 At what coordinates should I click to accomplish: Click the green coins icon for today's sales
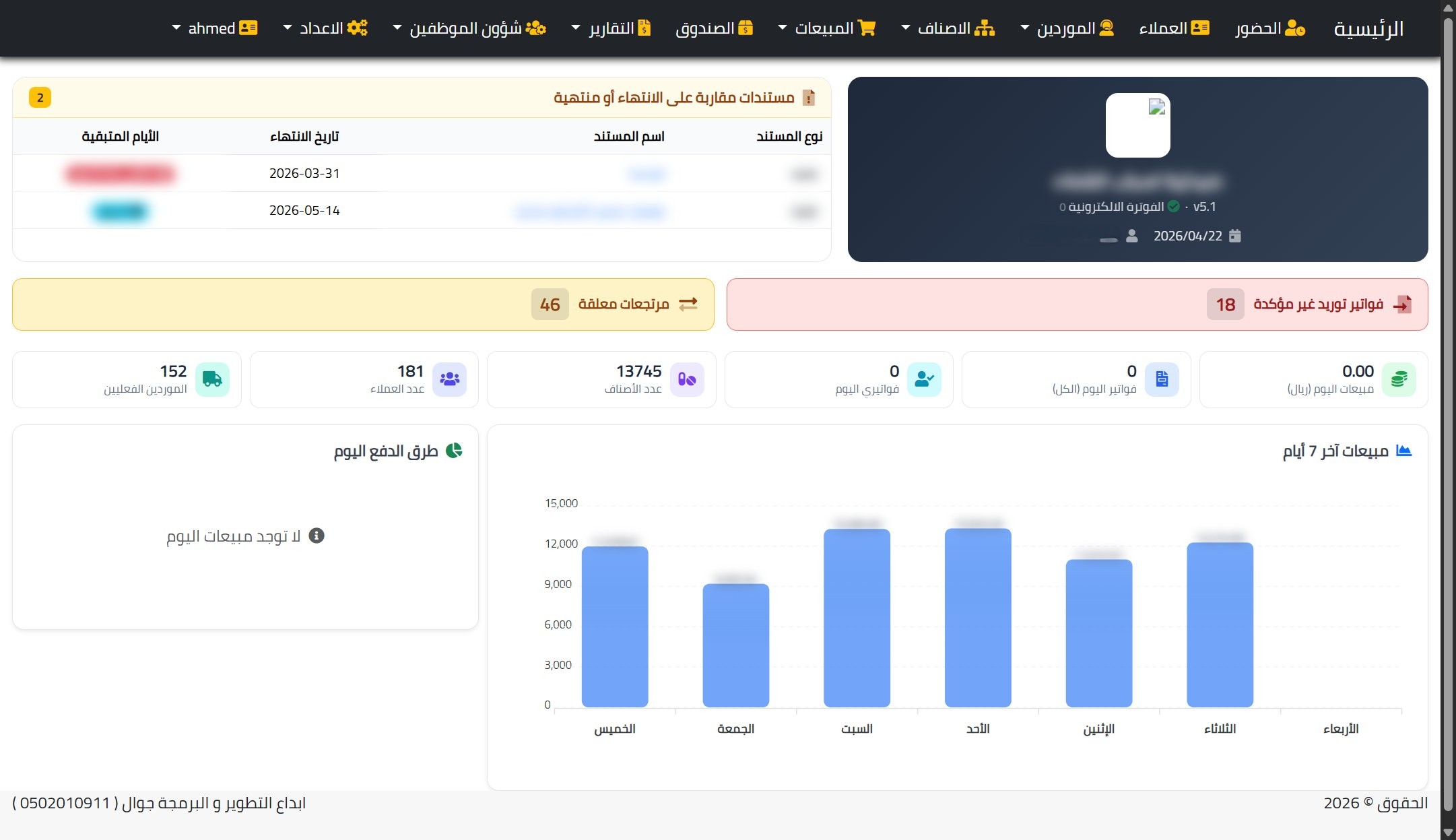coord(1398,379)
